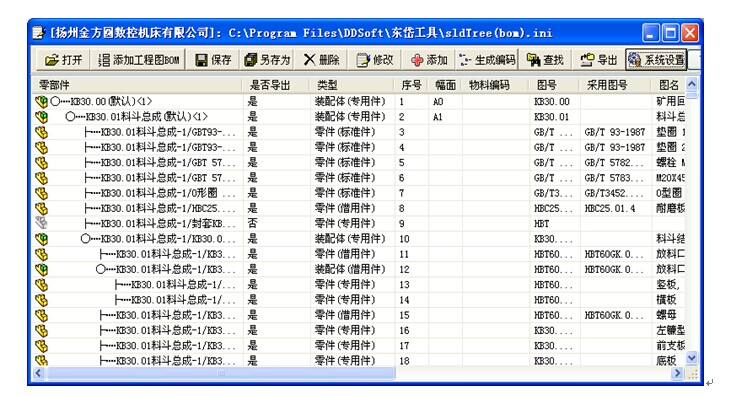Click the assembly icon of sequence 10 row

point(41,239)
